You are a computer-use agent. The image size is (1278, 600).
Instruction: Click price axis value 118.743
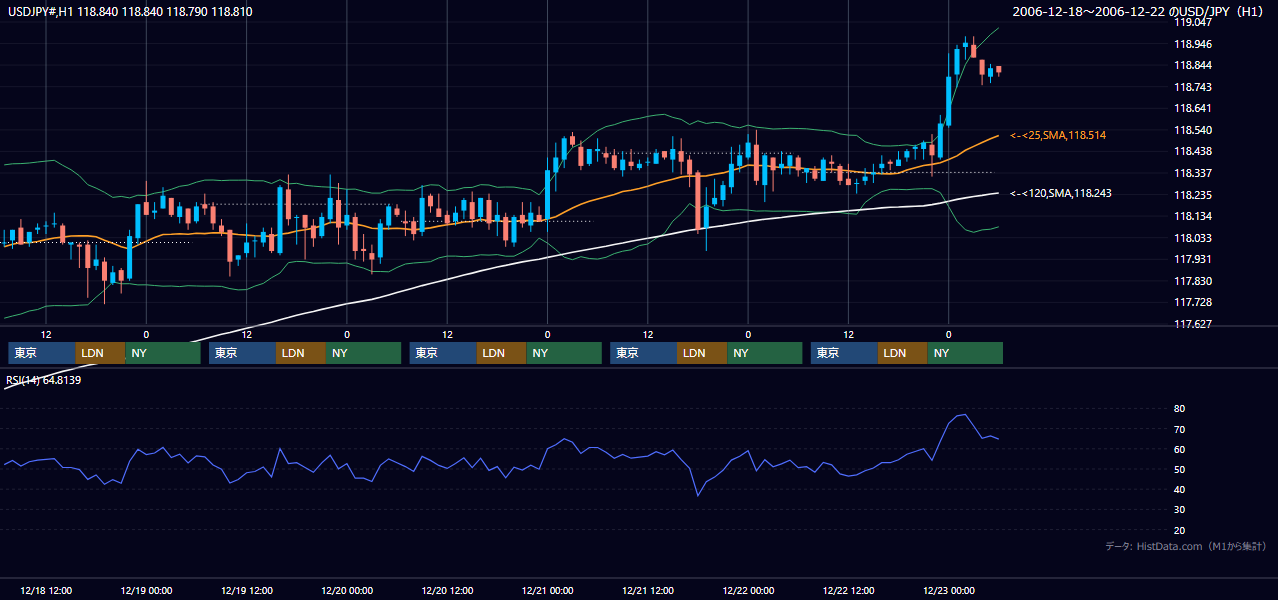(1194, 87)
